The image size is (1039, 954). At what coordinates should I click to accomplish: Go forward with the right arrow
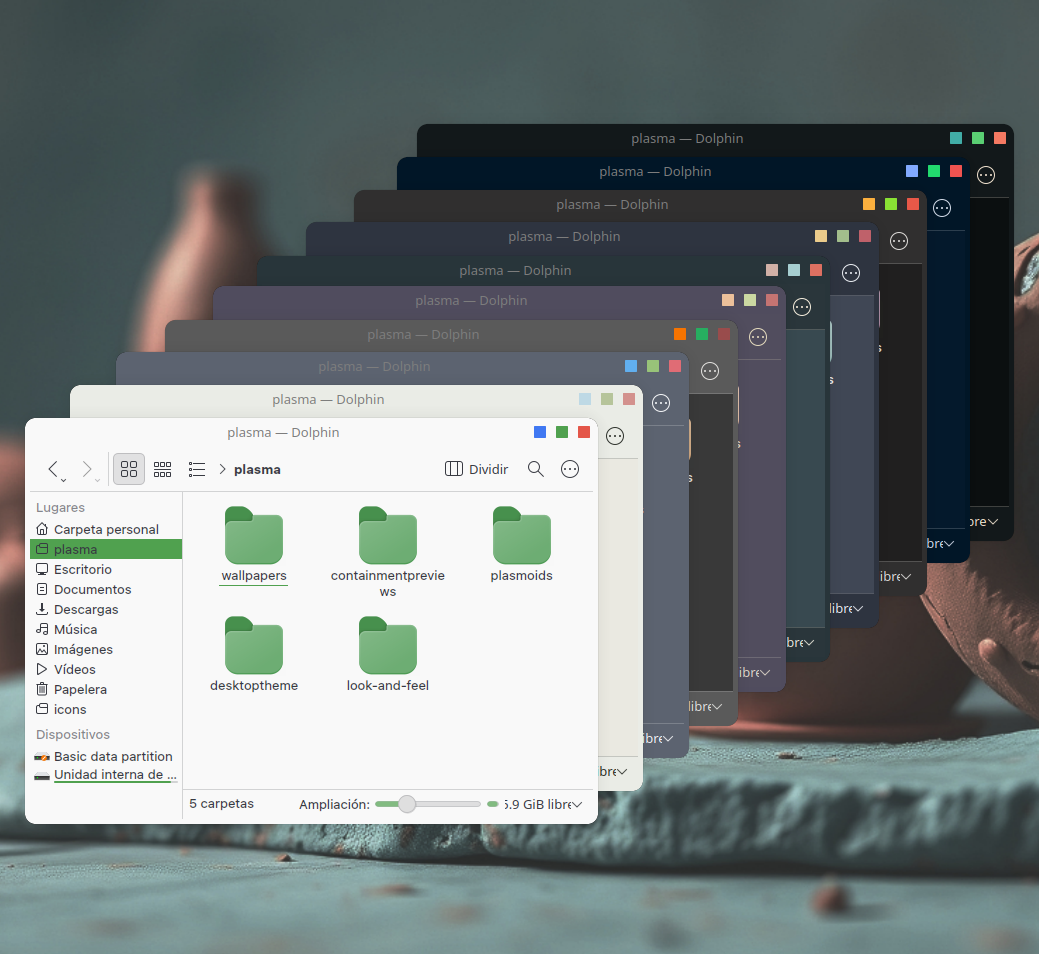coord(86,469)
